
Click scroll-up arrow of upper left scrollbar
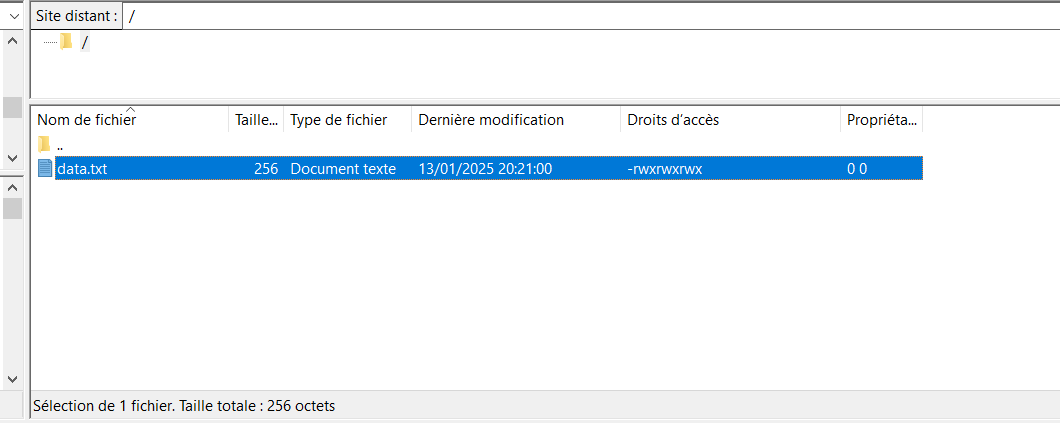point(13,41)
